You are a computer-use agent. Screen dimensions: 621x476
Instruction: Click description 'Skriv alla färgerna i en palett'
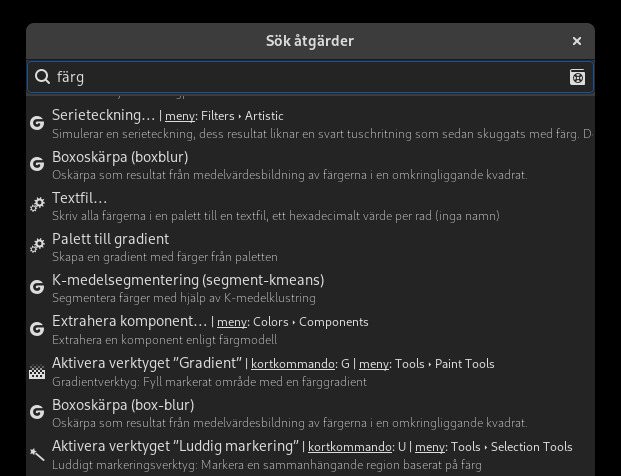coord(276,216)
